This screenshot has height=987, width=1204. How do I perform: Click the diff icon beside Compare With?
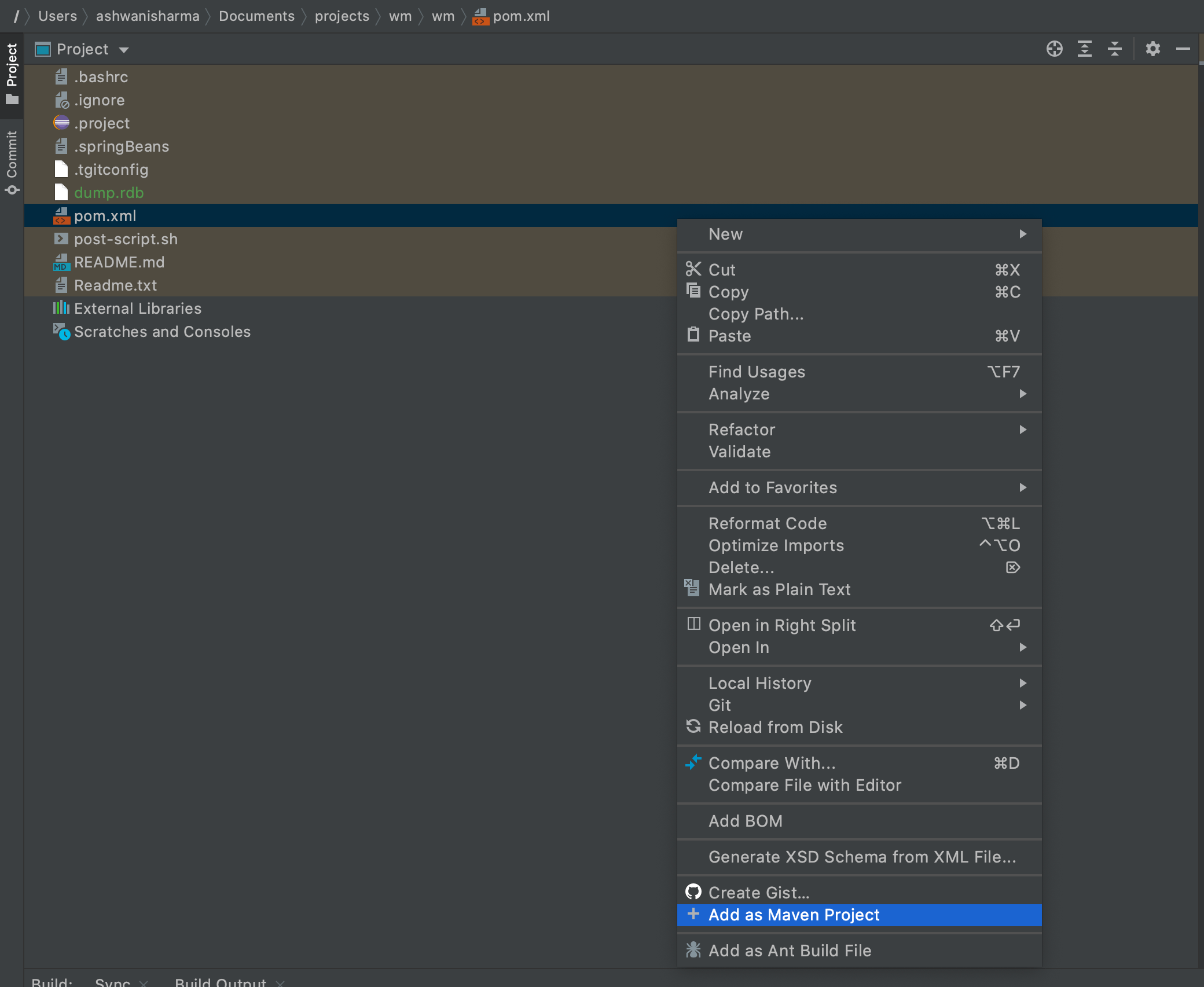(x=694, y=763)
